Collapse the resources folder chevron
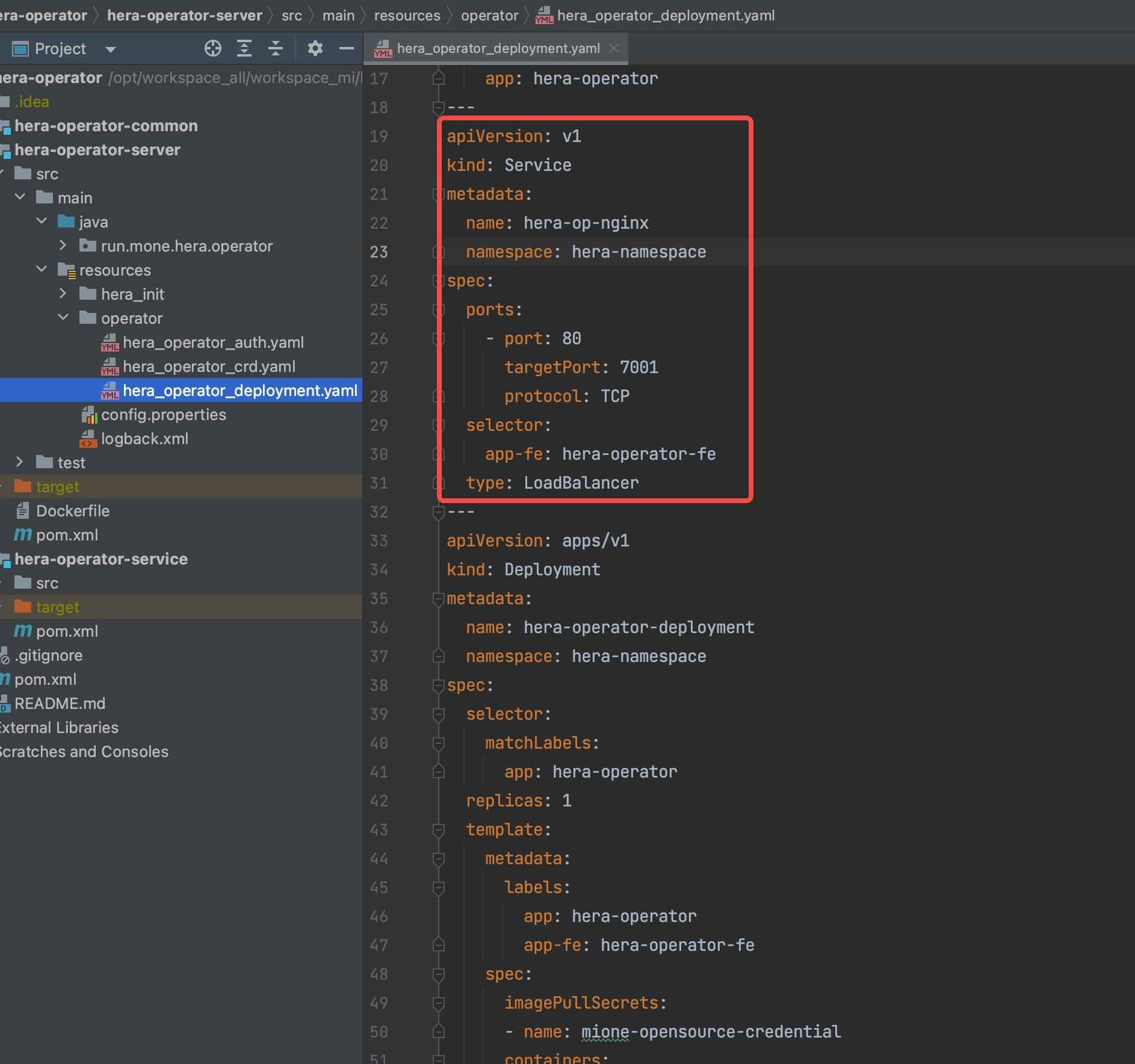The image size is (1135, 1064). click(42, 269)
